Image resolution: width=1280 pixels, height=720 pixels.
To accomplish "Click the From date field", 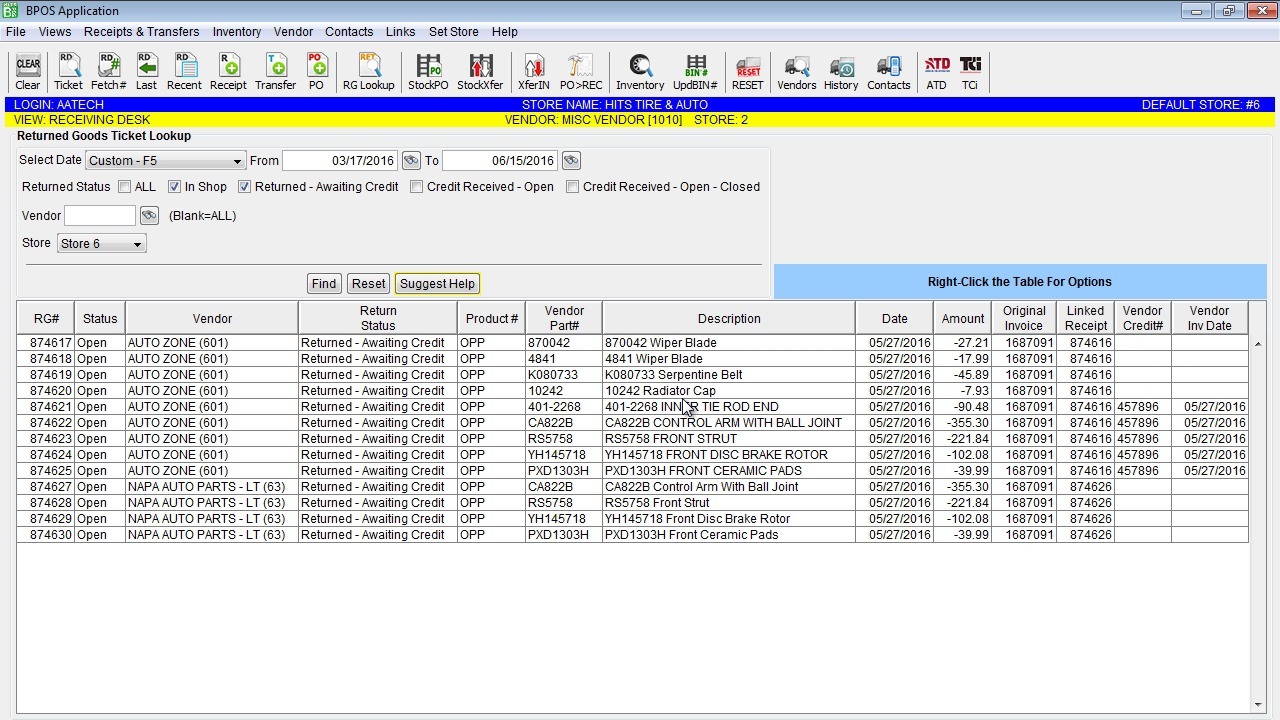I will tap(340, 161).
